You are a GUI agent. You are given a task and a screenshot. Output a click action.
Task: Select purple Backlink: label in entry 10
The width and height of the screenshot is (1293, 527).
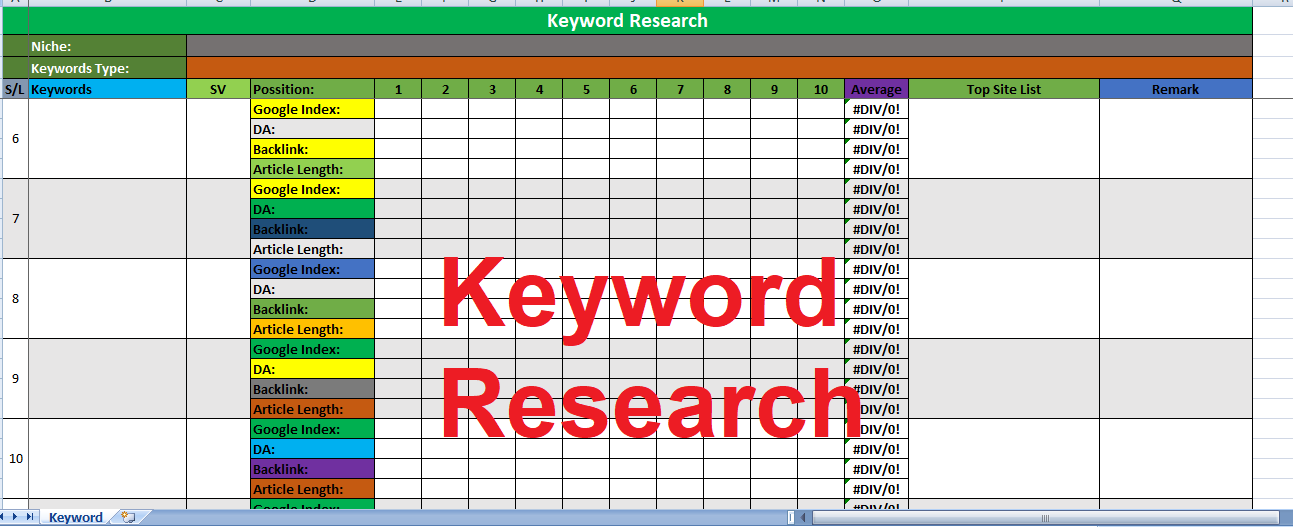pyautogui.click(x=312, y=469)
